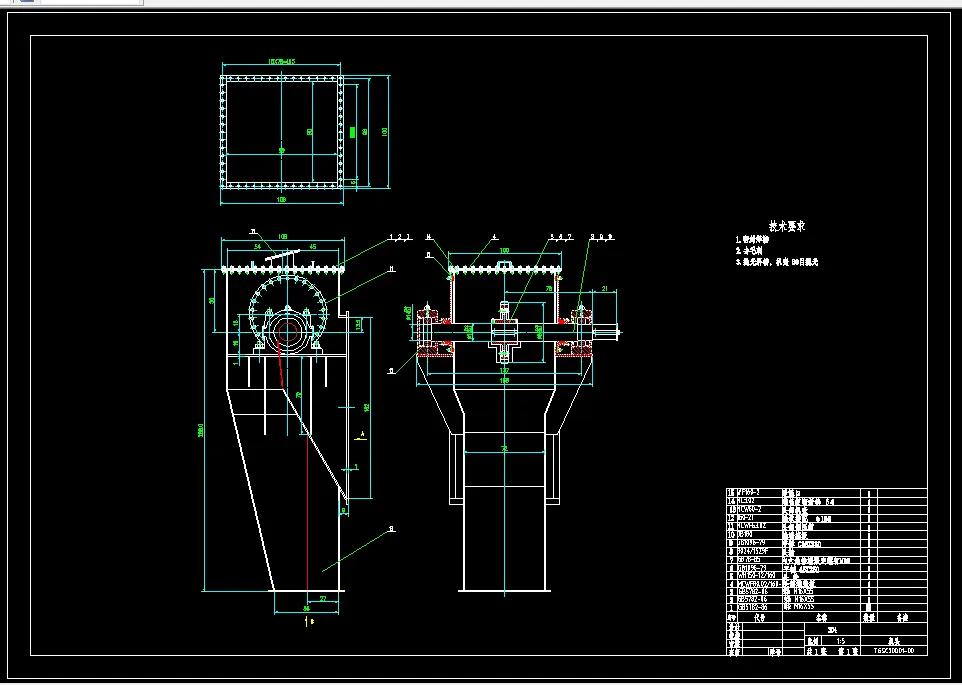Click the balloon label 5 6 7
962x685 pixels.
click(x=561, y=237)
